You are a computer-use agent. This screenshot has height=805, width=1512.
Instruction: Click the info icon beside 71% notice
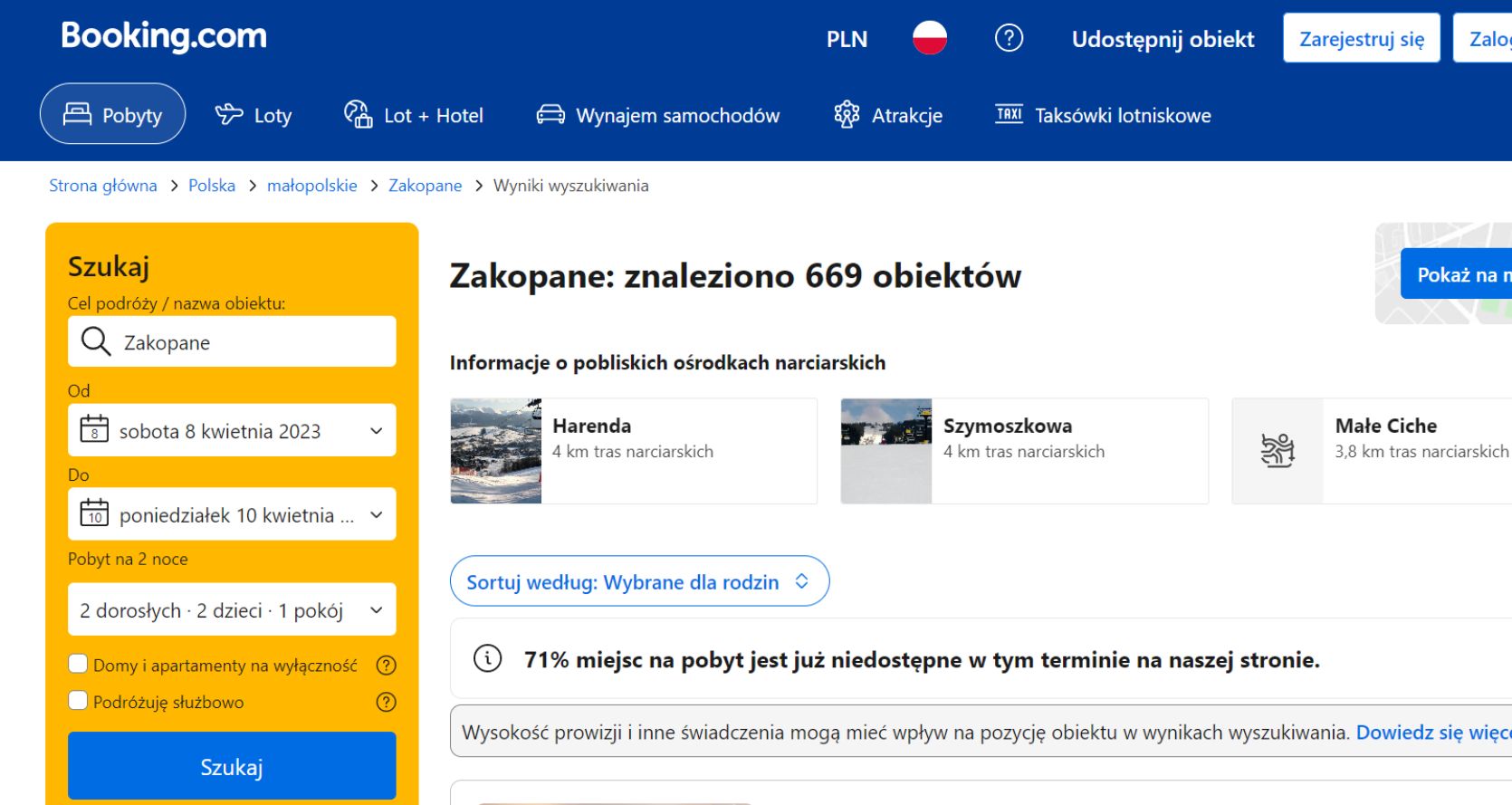(x=488, y=658)
